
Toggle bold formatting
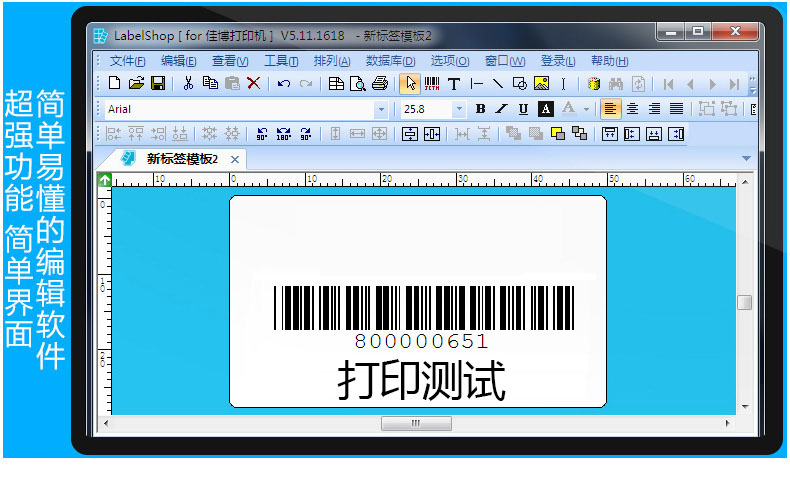click(x=481, y=108)
